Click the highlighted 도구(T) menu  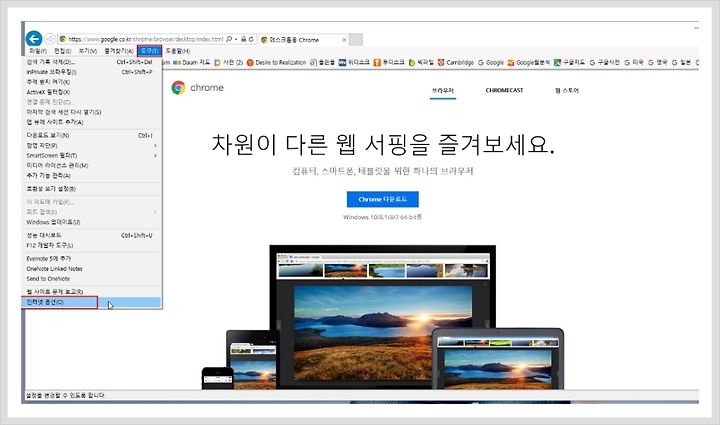point(149,51)
